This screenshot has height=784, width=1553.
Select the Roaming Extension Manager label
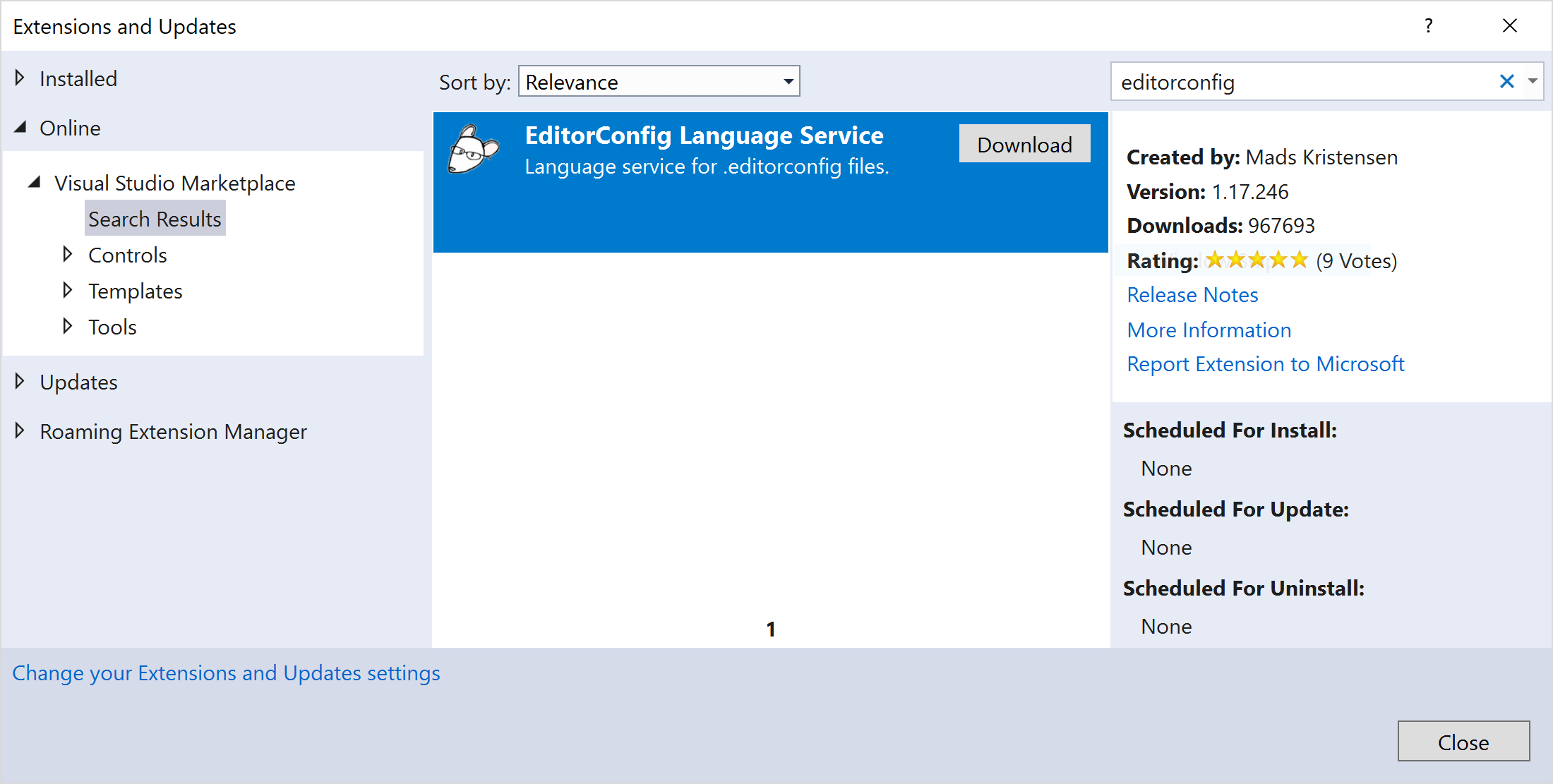173,431
